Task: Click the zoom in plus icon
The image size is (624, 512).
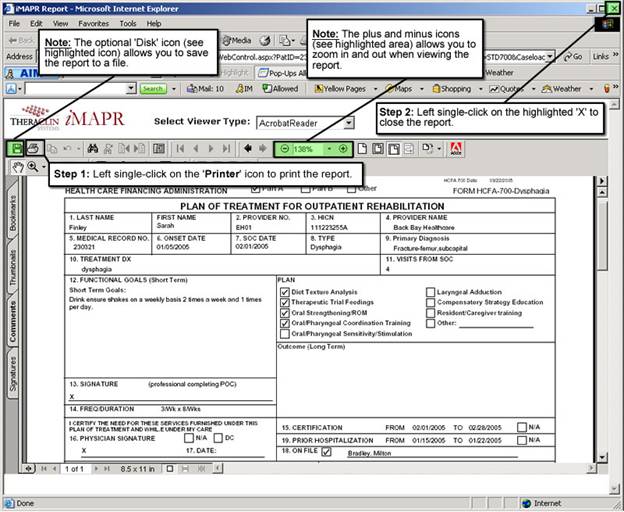Action: pyautogui.click(x=343, y=149)
